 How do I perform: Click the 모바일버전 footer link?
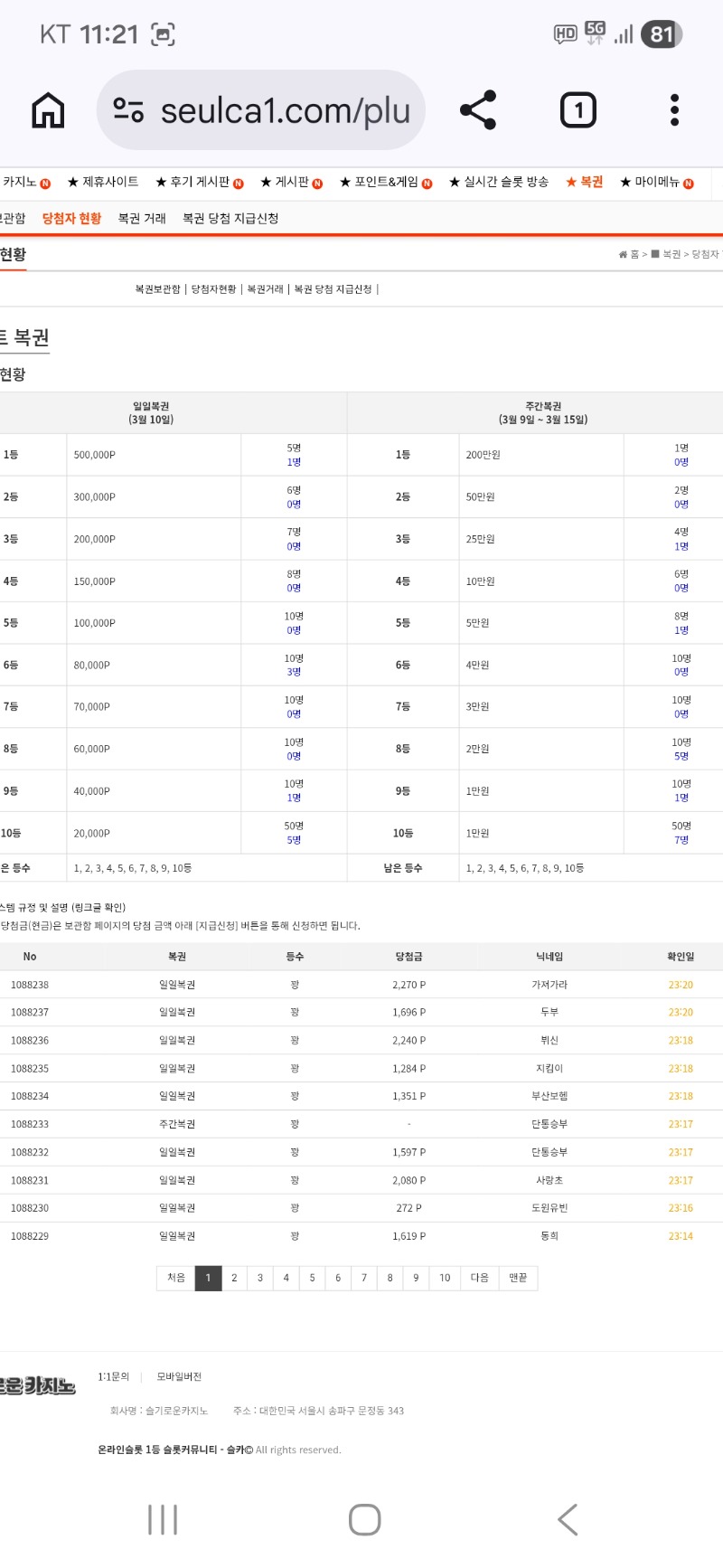179,1376
